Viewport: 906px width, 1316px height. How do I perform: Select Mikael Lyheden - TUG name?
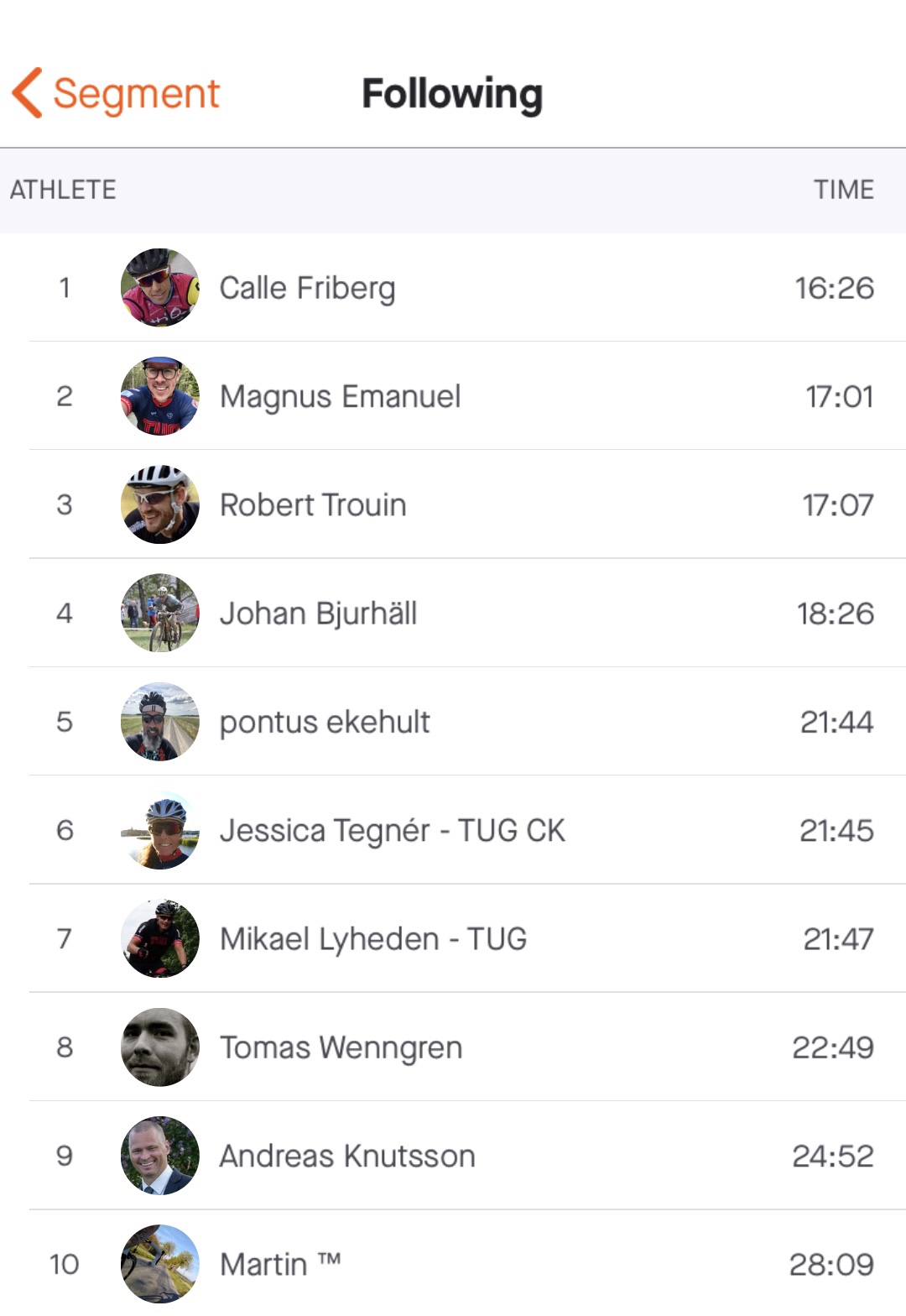click(373, 938)
